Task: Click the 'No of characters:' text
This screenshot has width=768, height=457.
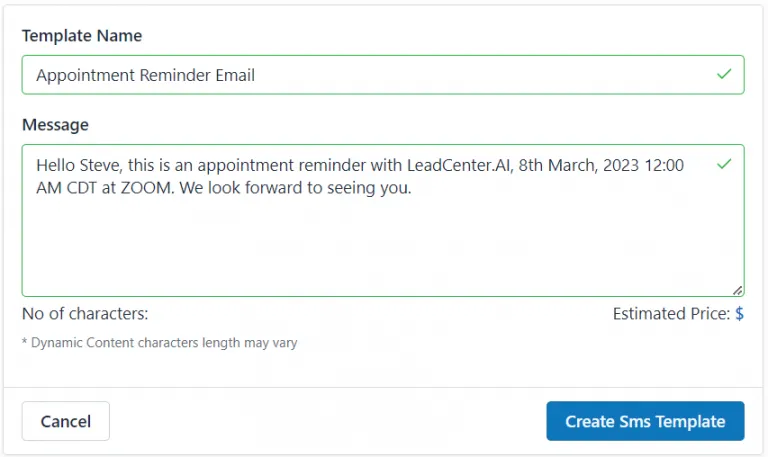Action: pos(85,313)
